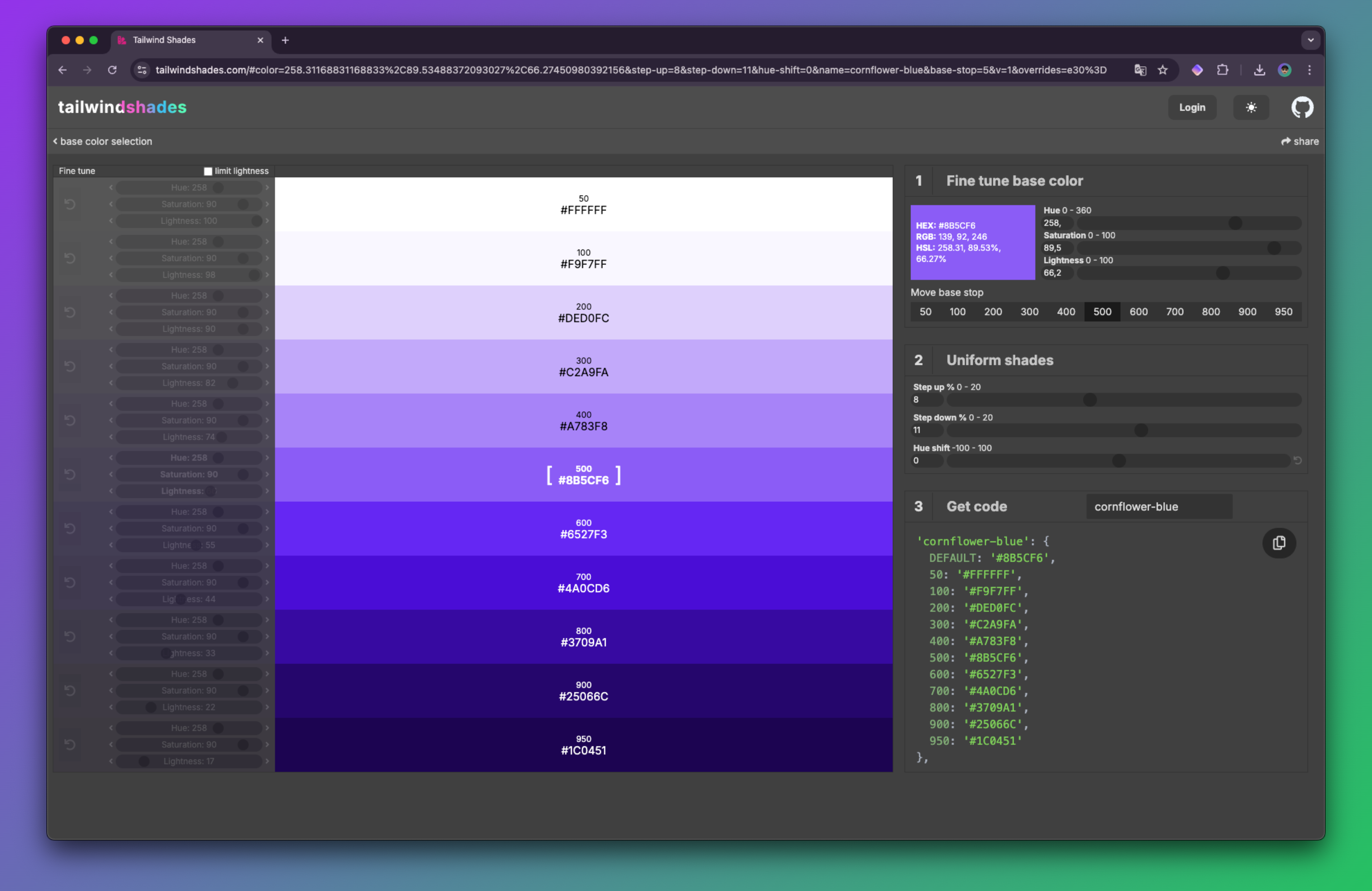View site information icon in address bar
Image resolution: width=1372 pixels, height=891 pixels.
[x=142, y=70]
